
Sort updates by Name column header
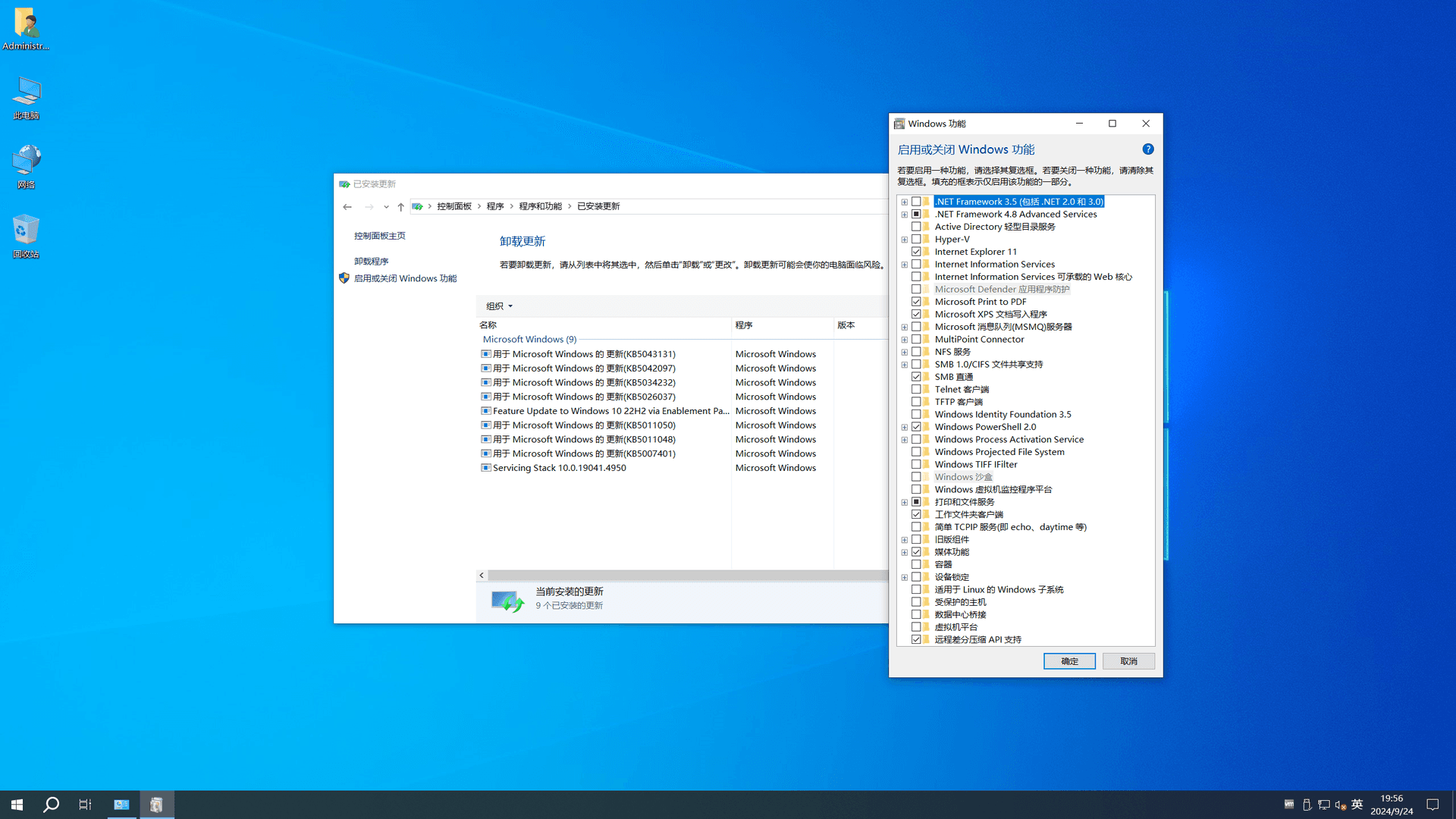point(604,325)
